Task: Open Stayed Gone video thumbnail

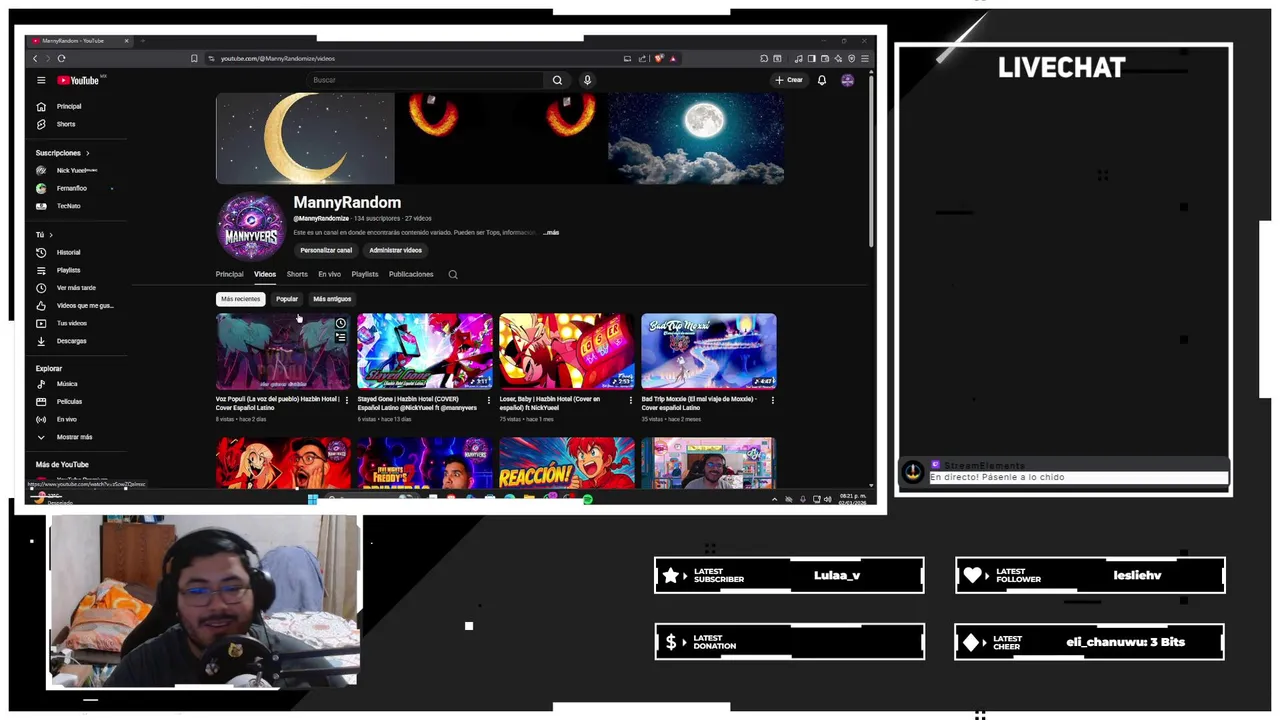Action: pos(425,351)
